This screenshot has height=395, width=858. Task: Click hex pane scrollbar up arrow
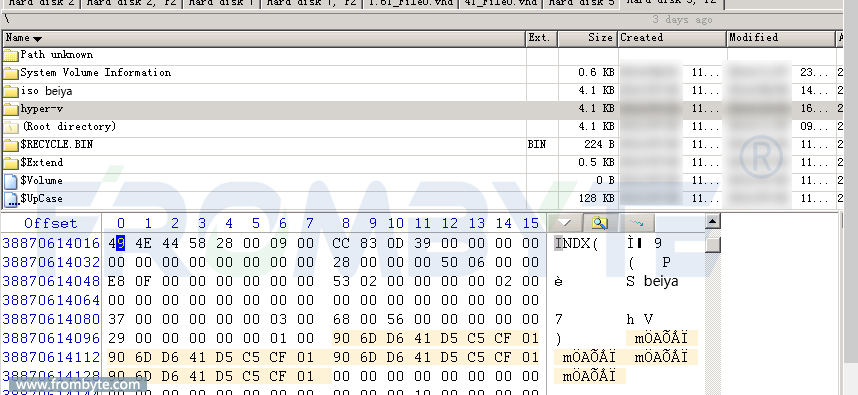[712, 221]
